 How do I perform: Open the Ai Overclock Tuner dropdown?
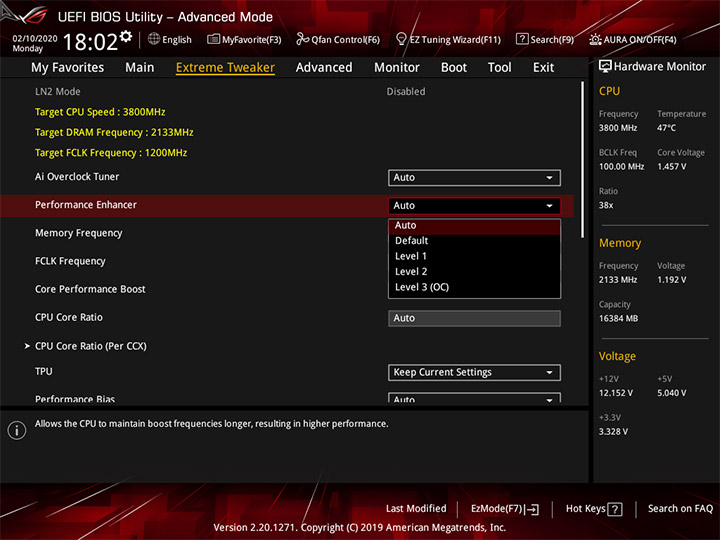474,178
